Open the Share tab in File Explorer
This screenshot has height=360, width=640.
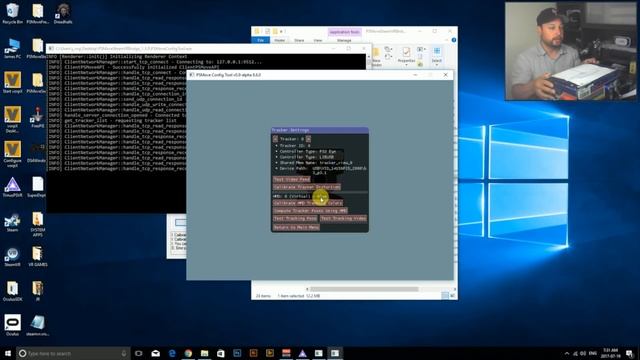tap(299, 40)
